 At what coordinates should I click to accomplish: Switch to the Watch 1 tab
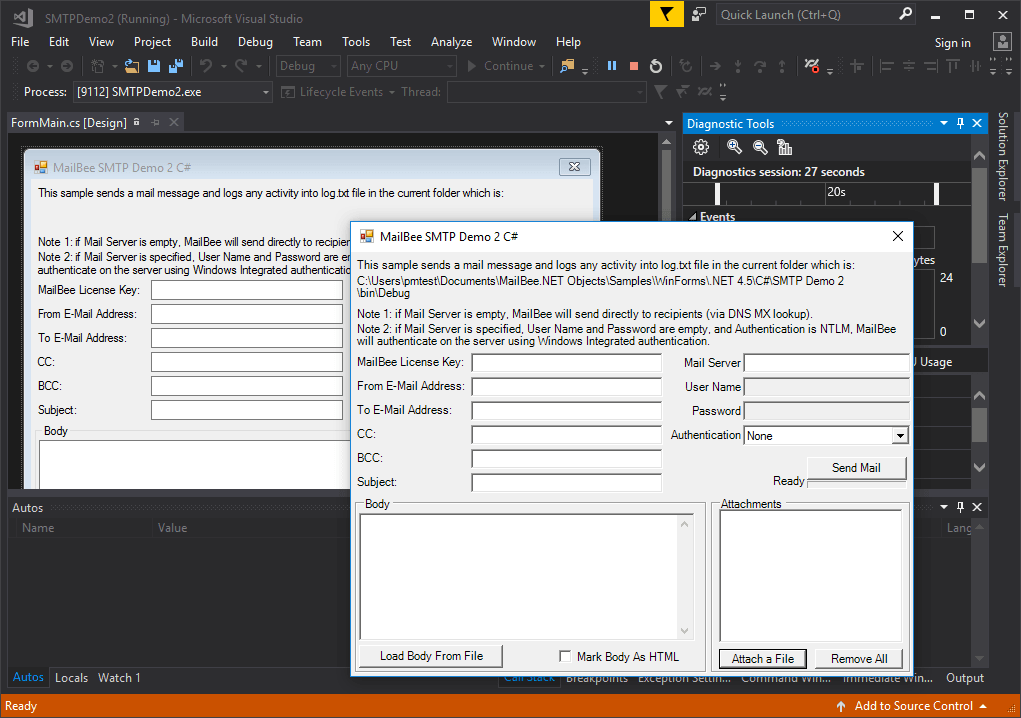[x=119, y=678]
